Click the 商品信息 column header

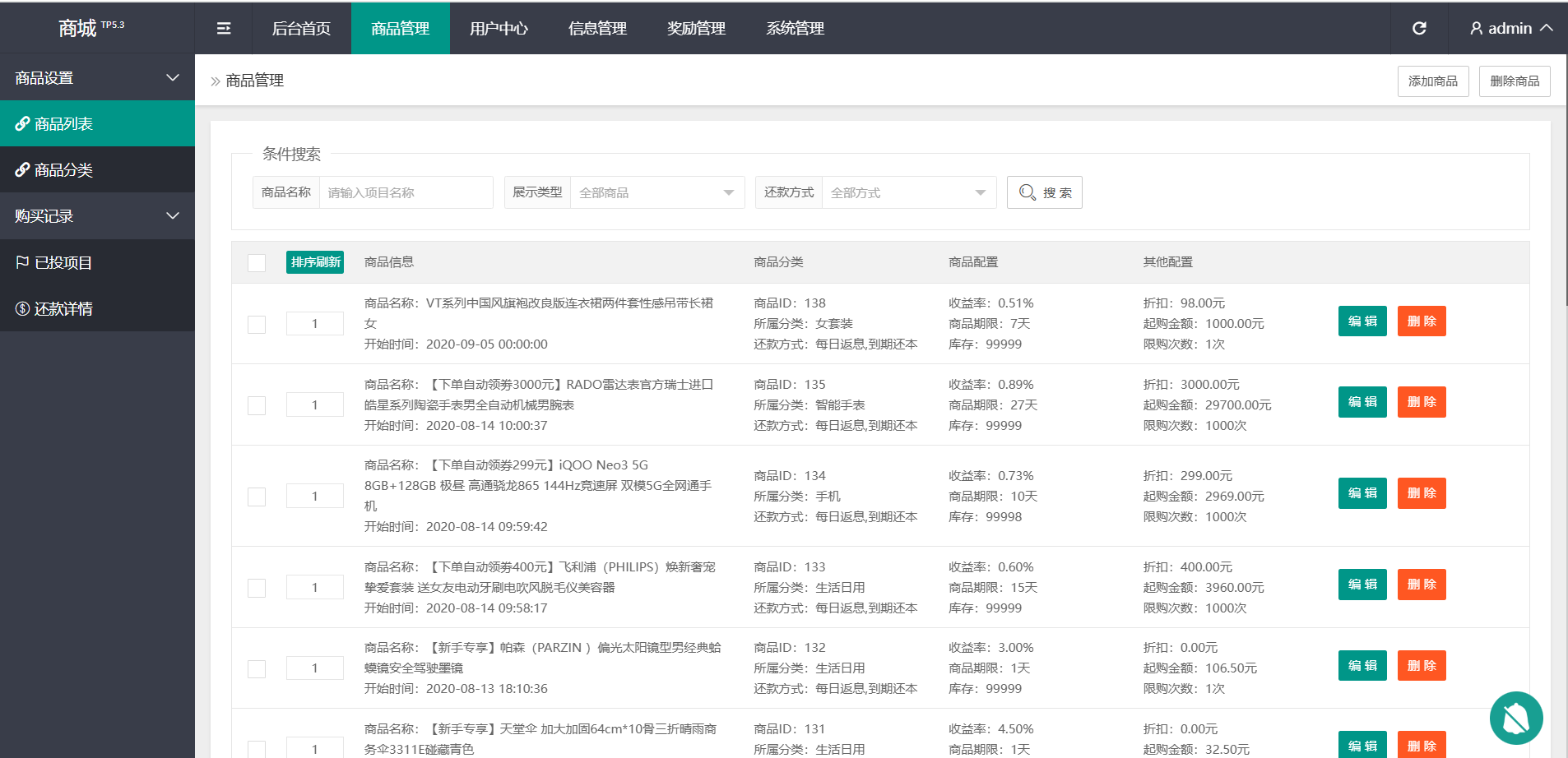click(389, 262)
